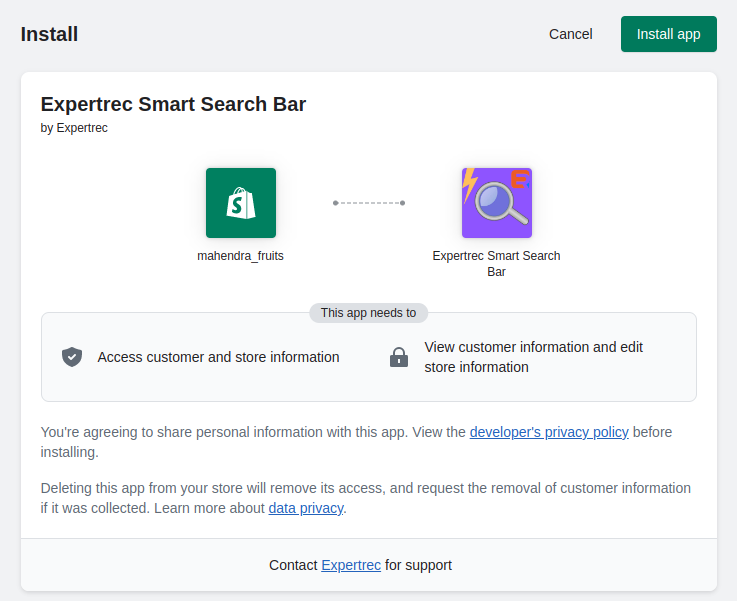Click "Access customer and store information" permission text
Screen dimensions: 737x601
click(x=218, y=357)
